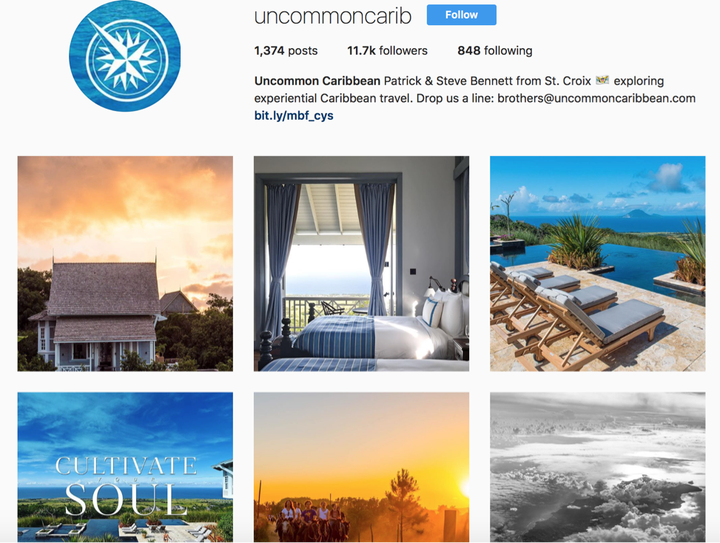
Task: Open the horseback riders sunset photo
Action: (x=361, y=467)
